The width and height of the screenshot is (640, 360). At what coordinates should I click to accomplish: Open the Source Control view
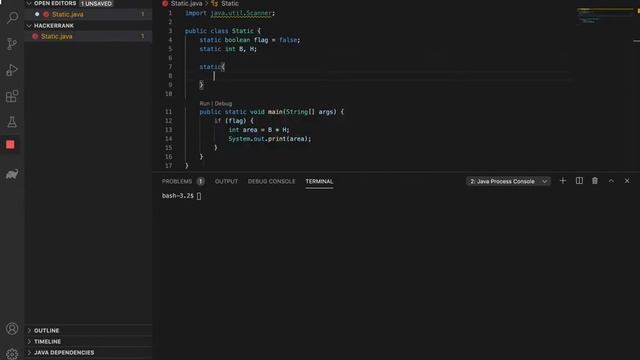(x=12, y=44)
